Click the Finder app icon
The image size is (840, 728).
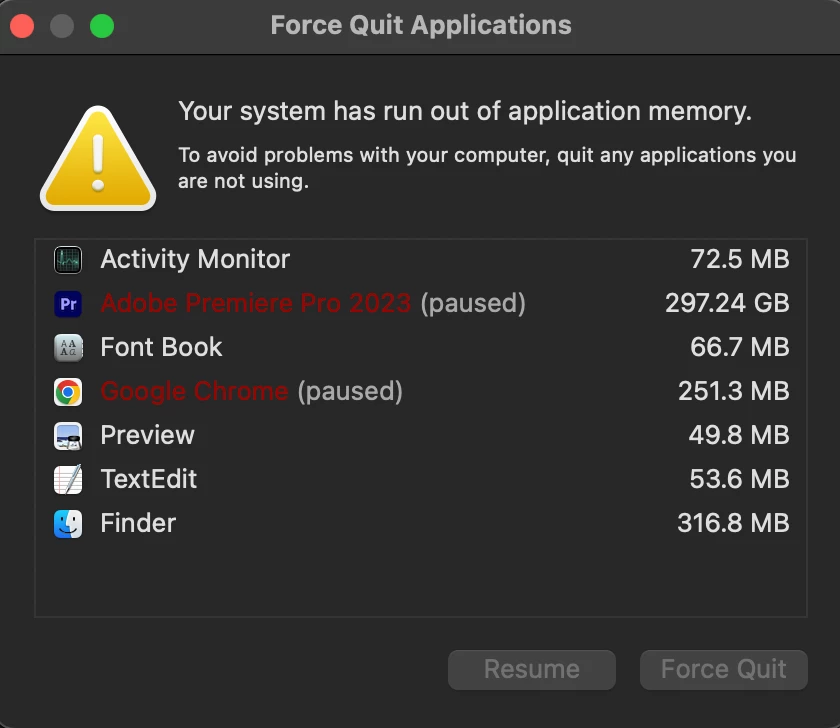point(68,523)
